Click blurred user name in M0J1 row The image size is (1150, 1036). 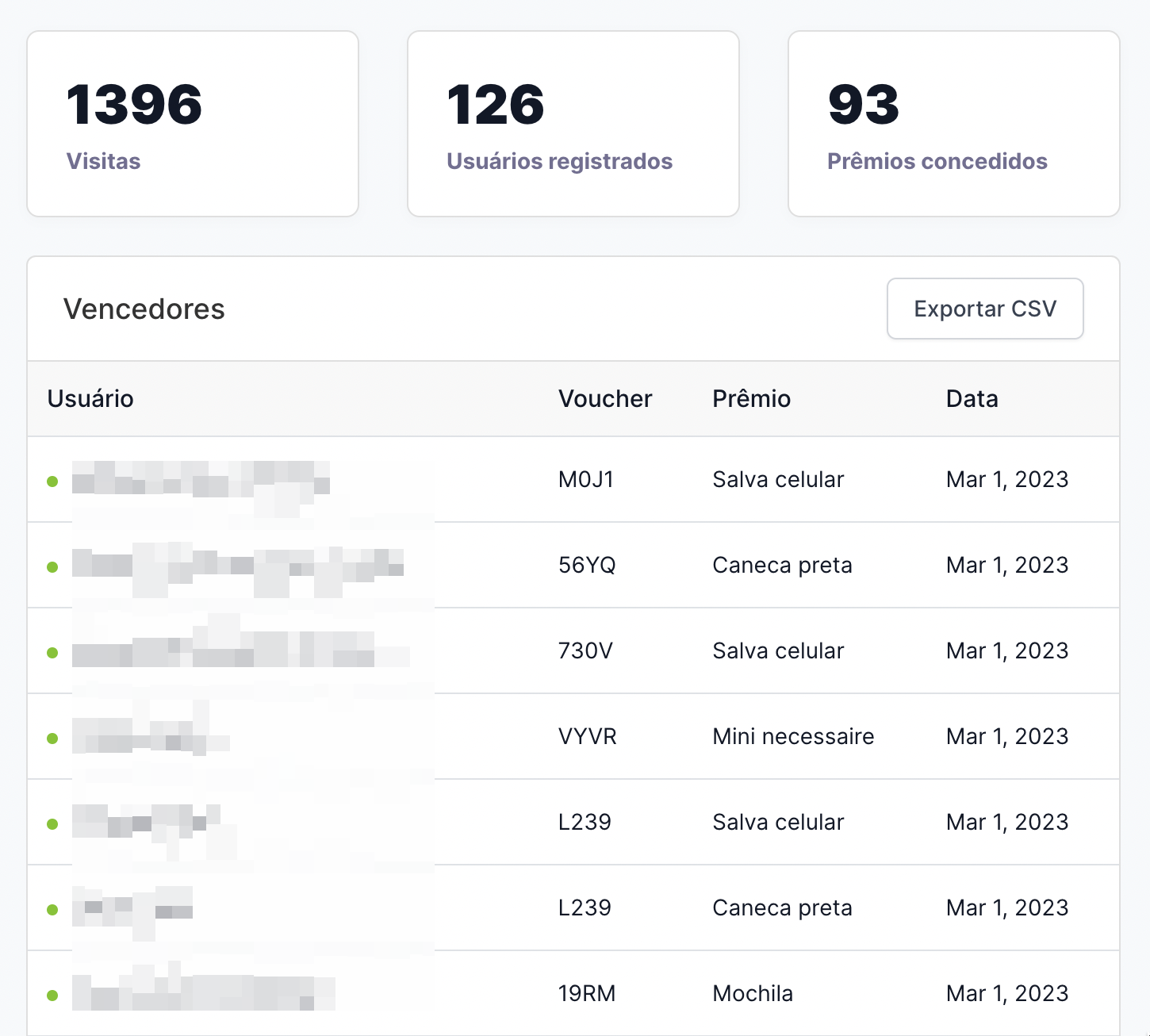201,478
